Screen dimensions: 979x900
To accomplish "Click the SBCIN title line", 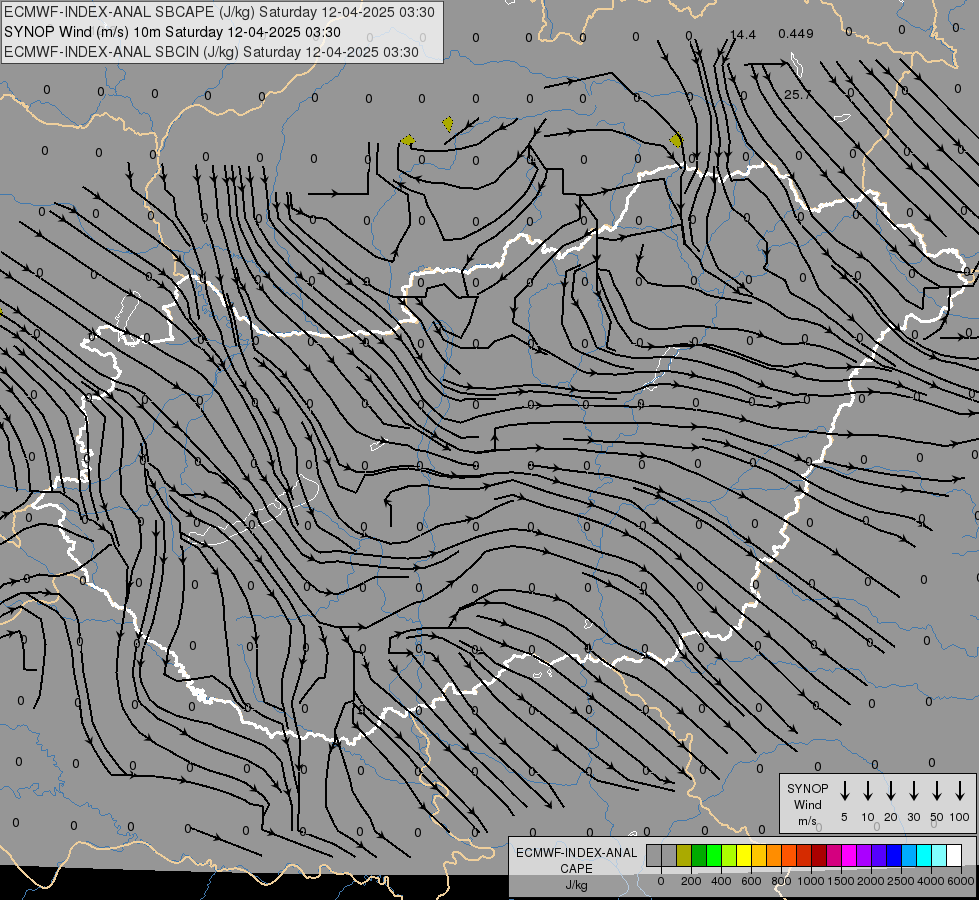I will pyautogui.click(x=211, y=52).
